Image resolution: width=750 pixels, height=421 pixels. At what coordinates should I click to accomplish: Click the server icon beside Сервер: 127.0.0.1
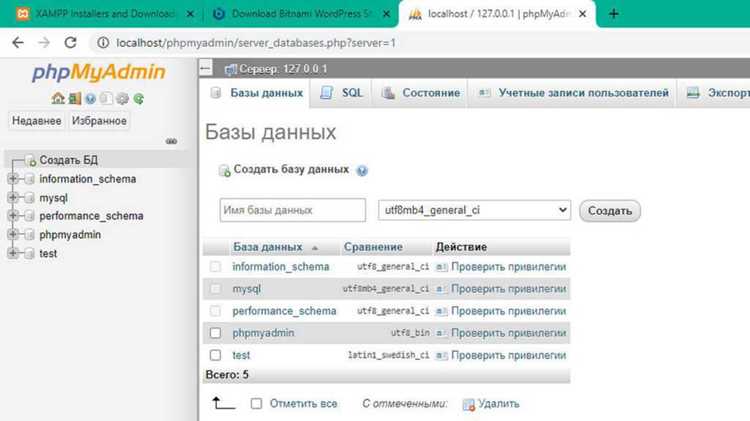pyautogui.click(x=231, y=69)
